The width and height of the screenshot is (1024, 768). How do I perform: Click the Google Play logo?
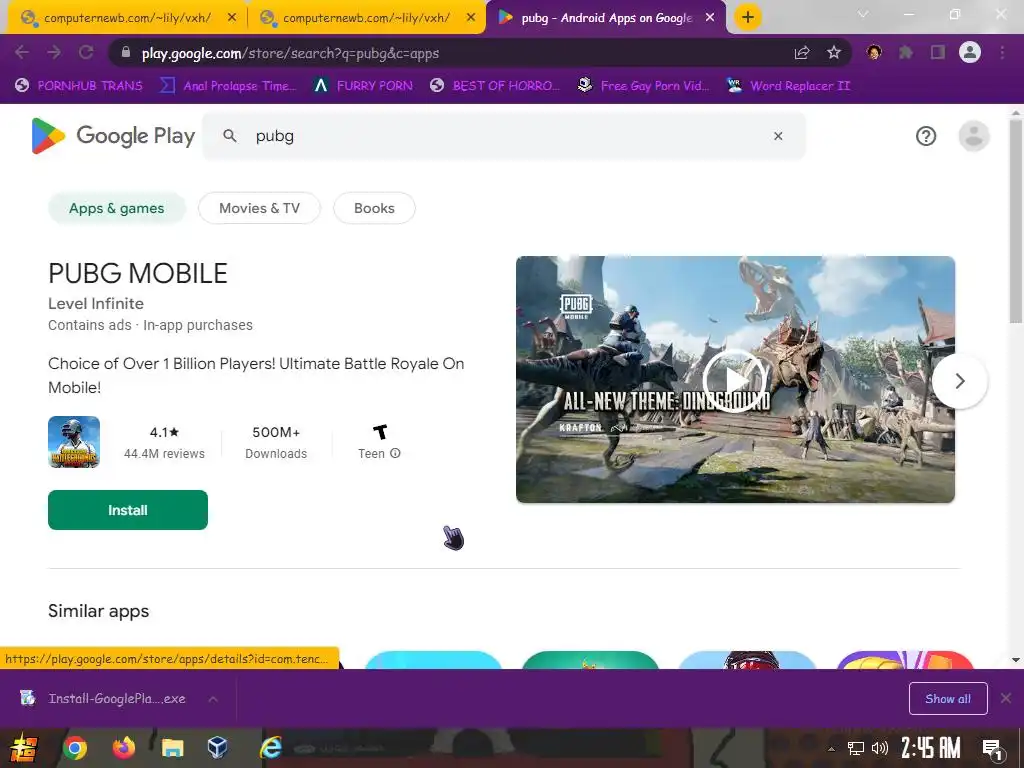[113, 136]
